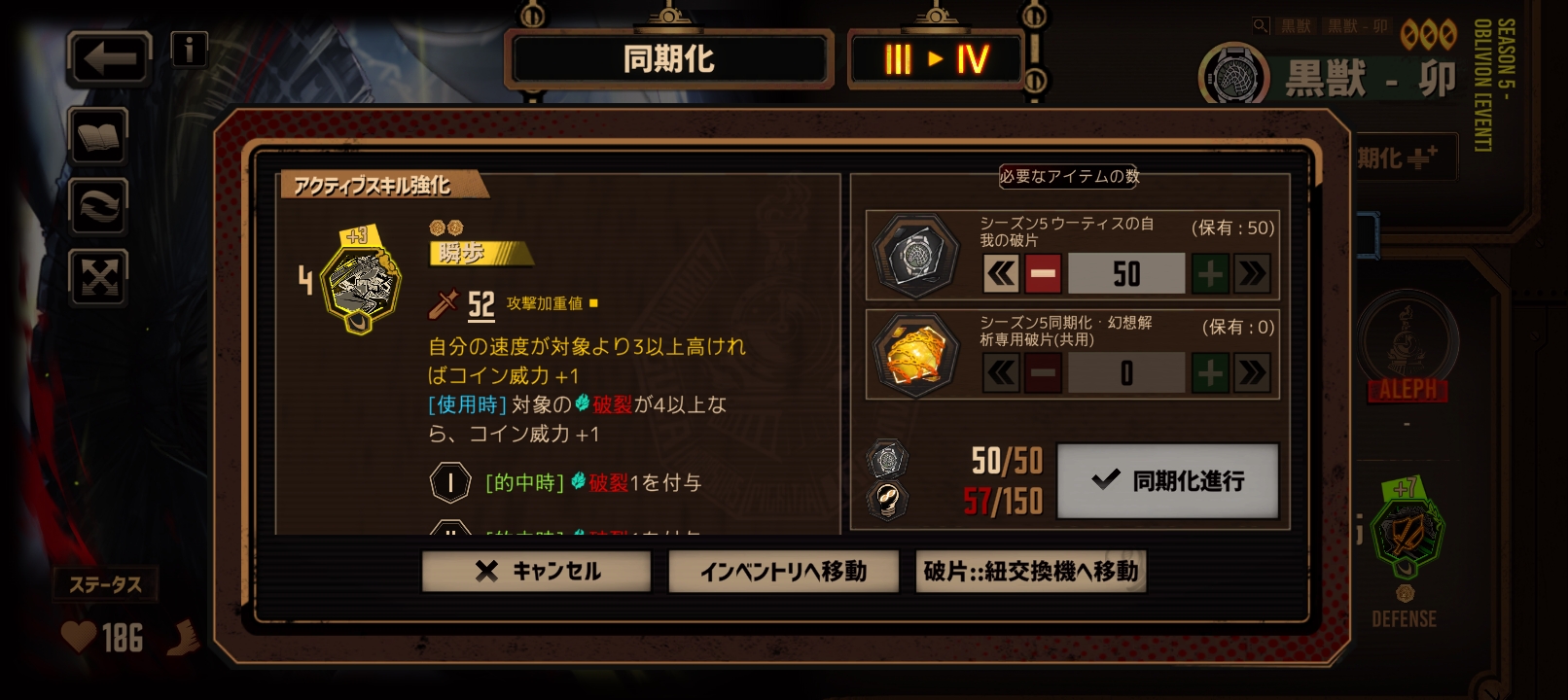Image resolution: width=1568 pixels, height=700 pixels.
Task: Tap the golden shard item icon
Action: (915, 355)
